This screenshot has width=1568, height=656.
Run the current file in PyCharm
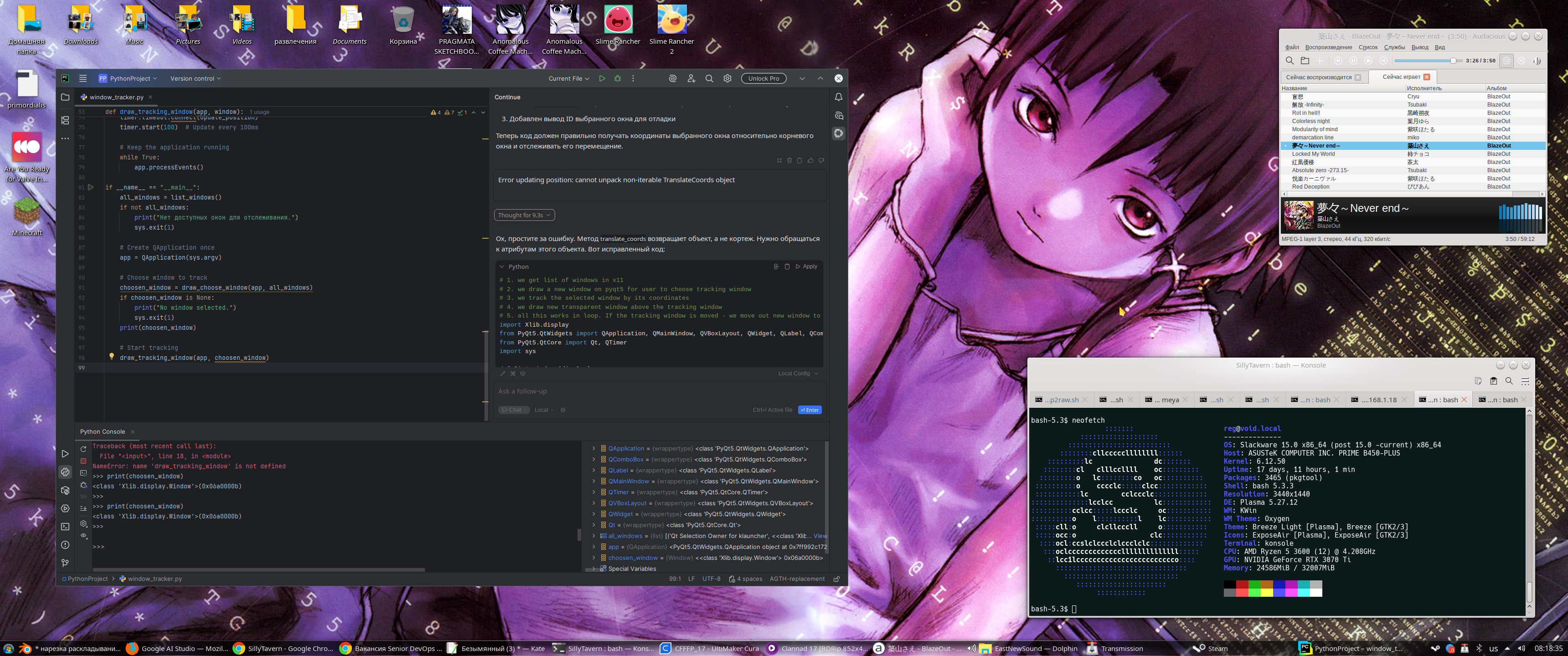(x=601, y=78)
